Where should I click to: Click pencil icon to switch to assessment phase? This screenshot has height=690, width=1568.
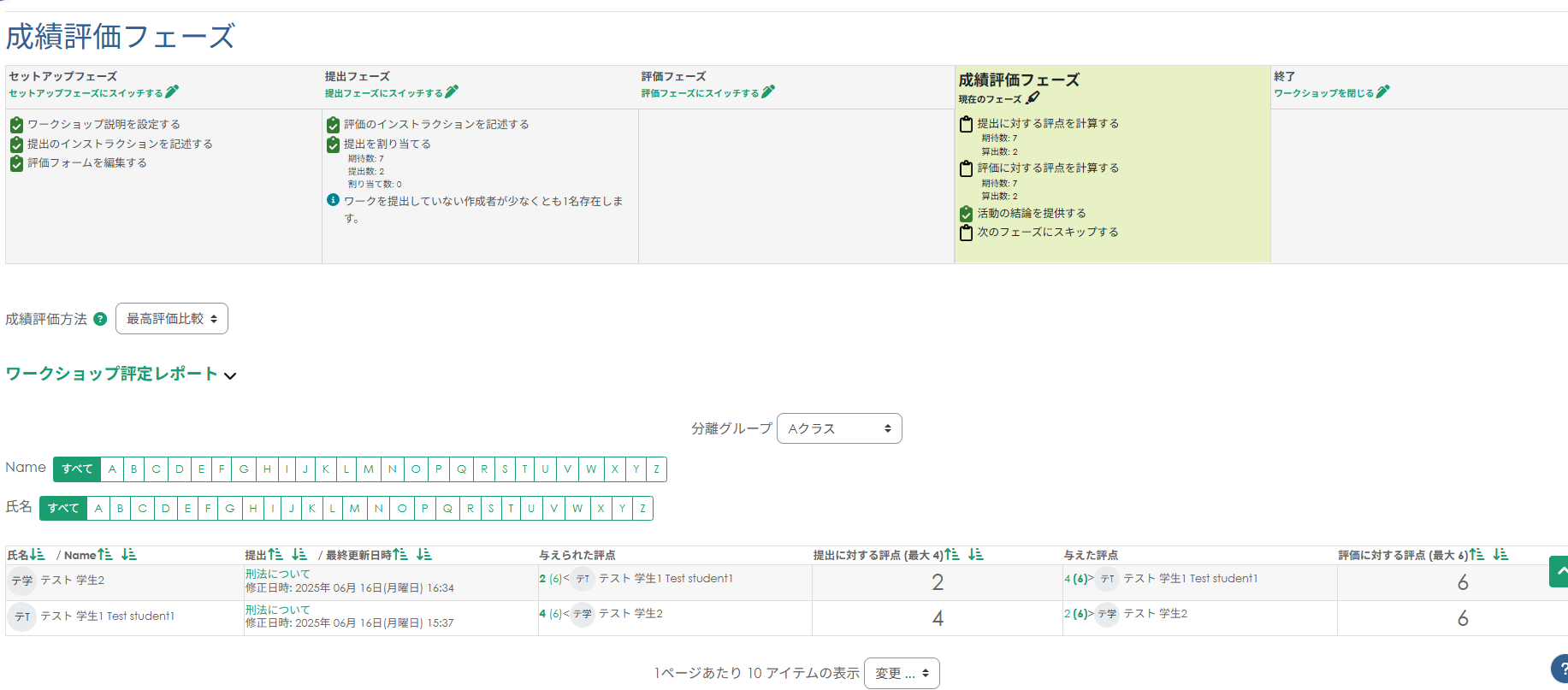(768, 91)
